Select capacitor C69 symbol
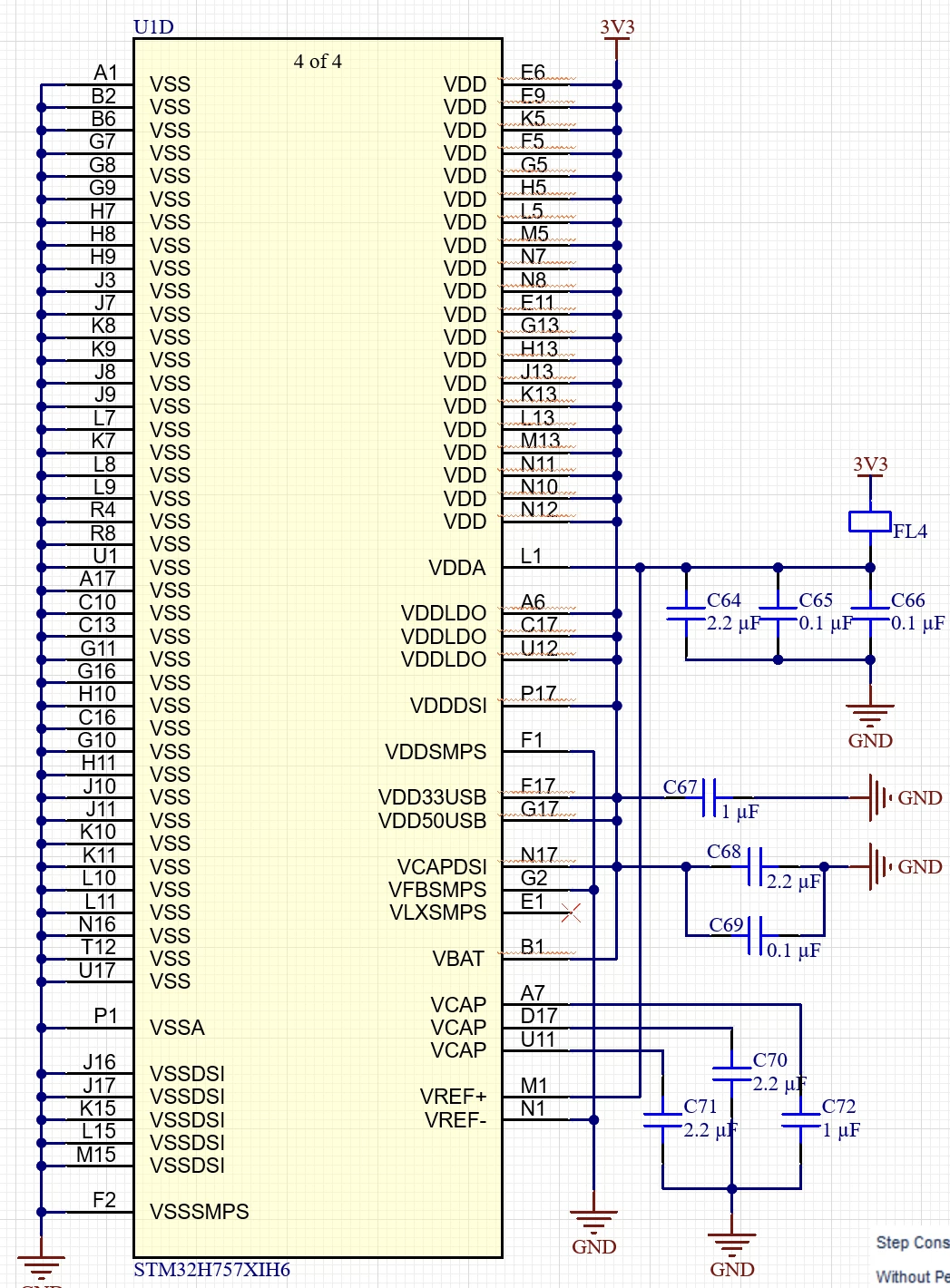This screenshot has width=950, height=1288. tap(755, 935)
